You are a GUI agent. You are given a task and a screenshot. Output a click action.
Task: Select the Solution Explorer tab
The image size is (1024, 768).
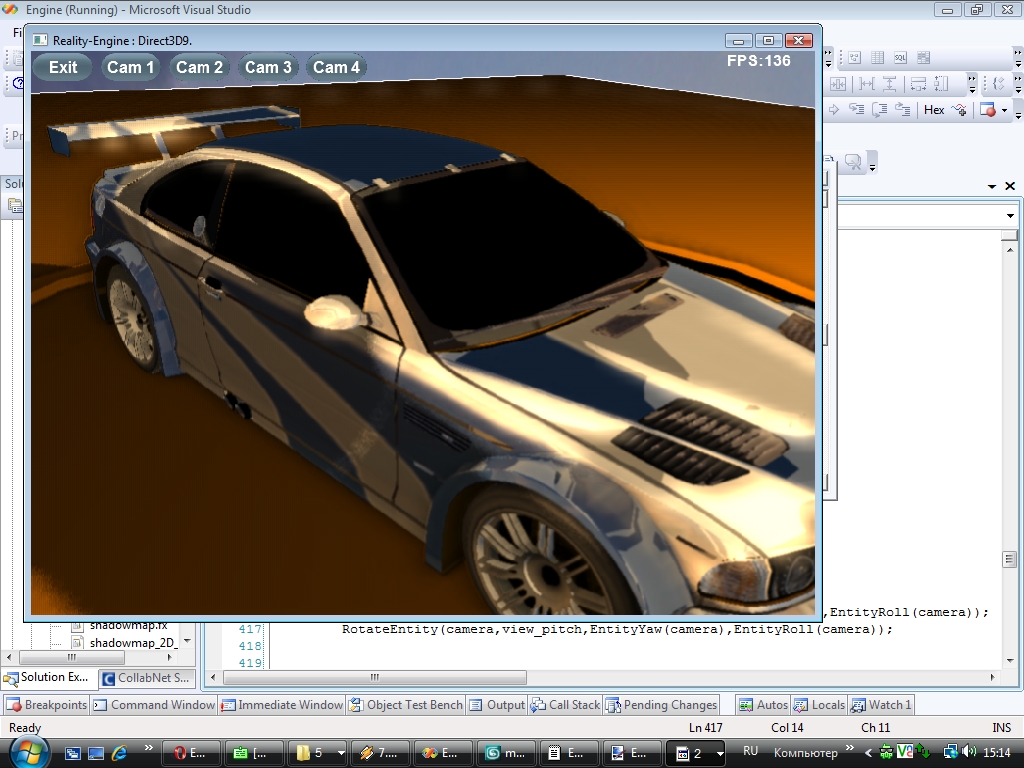coord(47,678)
